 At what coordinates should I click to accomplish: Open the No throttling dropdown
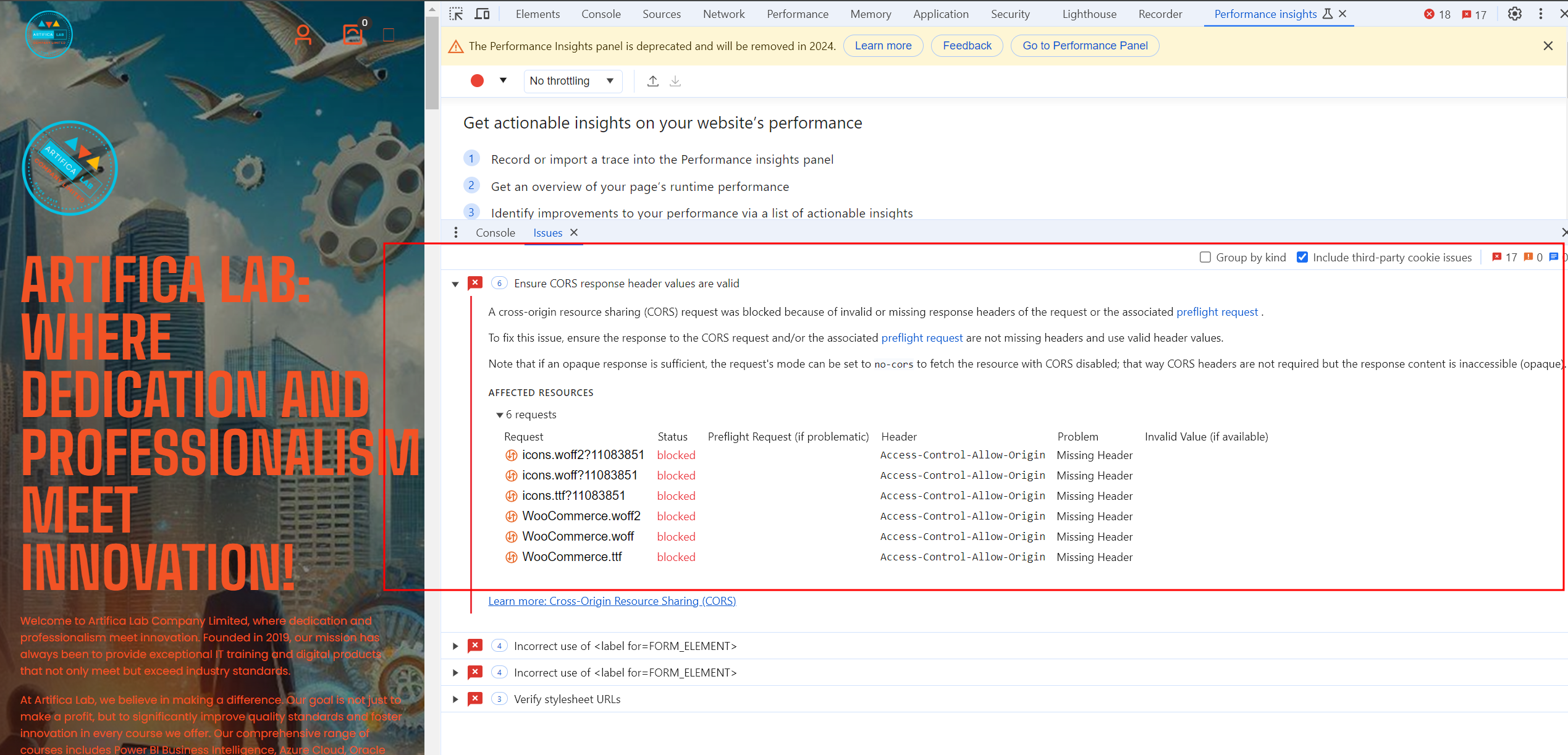(573, 81)
